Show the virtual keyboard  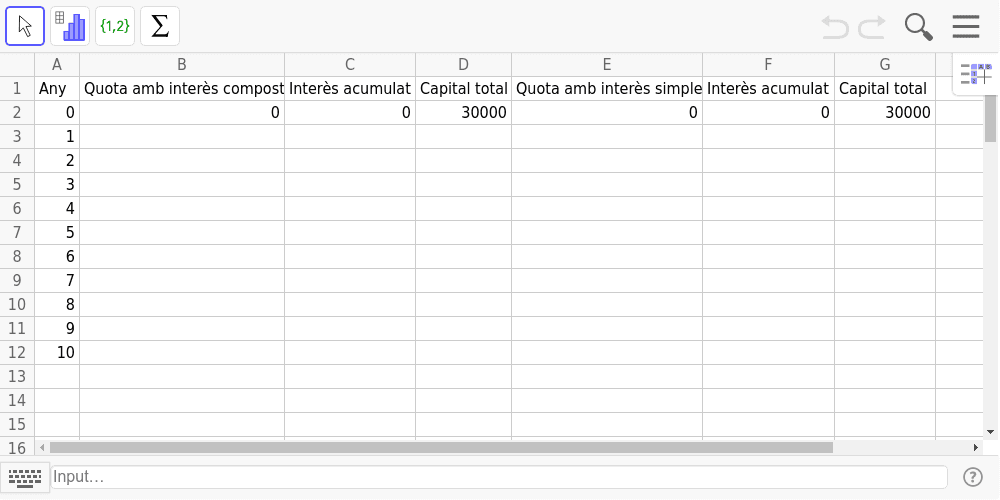point(24,477)
